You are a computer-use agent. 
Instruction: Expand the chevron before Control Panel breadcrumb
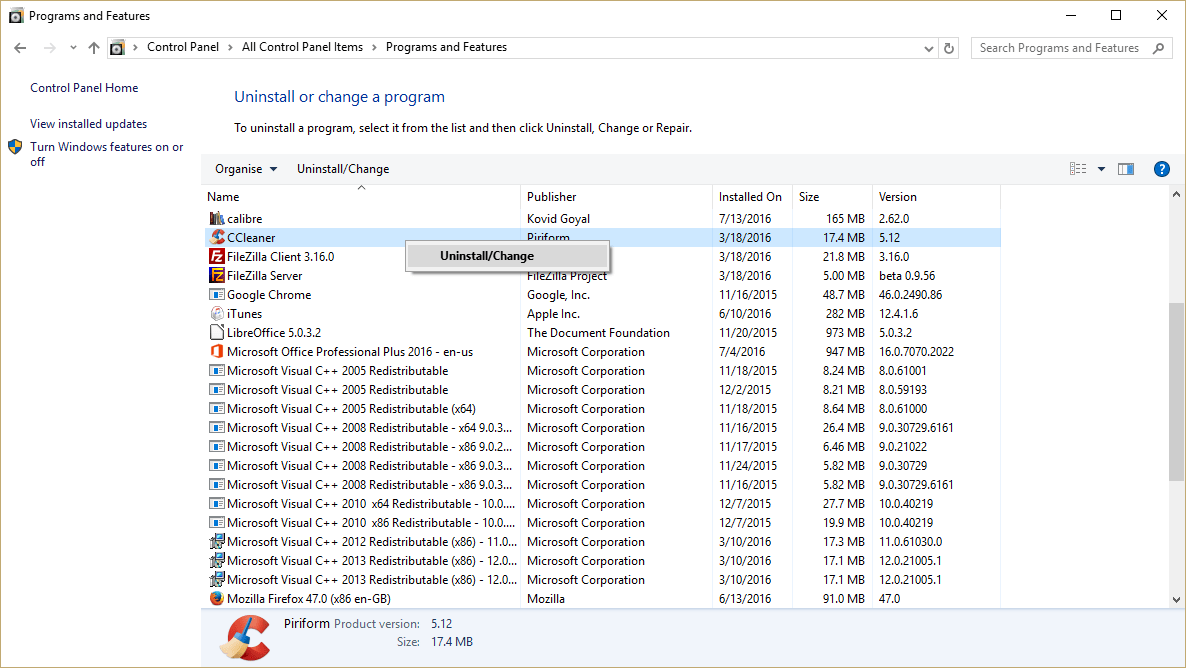(x=135, y=48)
